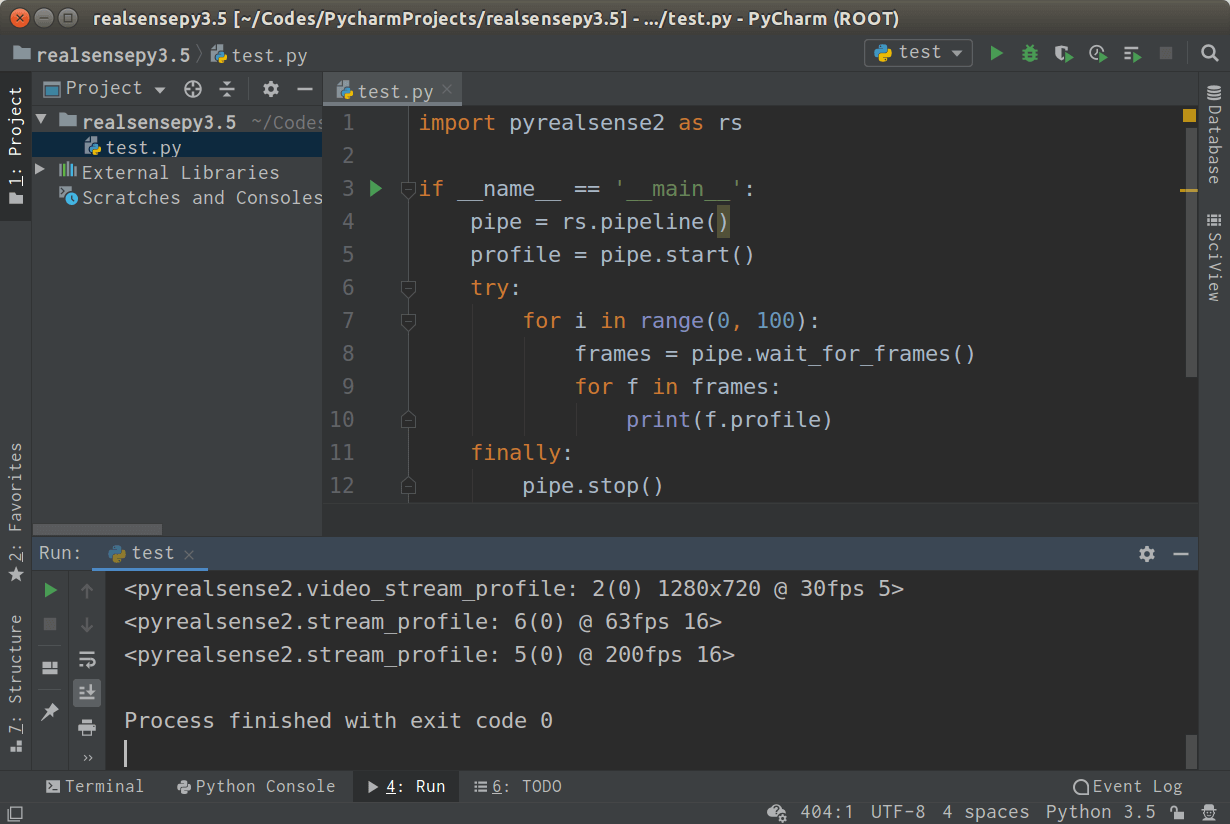Click the disabled Stop icon in top toolbar
Viewport: 1230px width, 824px height.
[1165, 53]
